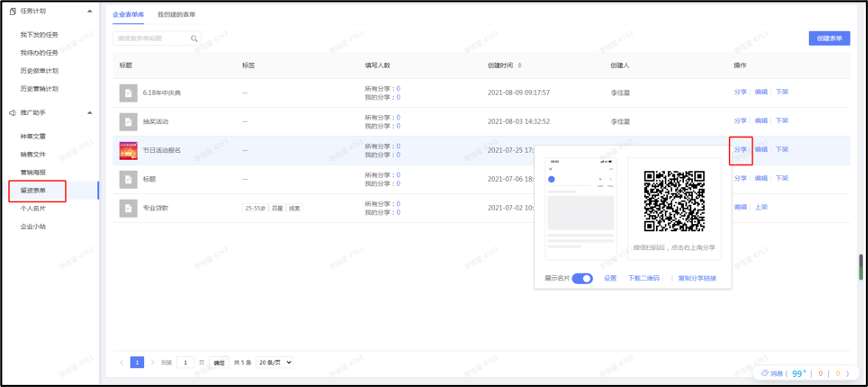Collapse the 推广助手 sidebar section
The height and width of the screenshot is (387, 868).
(90, 112)
